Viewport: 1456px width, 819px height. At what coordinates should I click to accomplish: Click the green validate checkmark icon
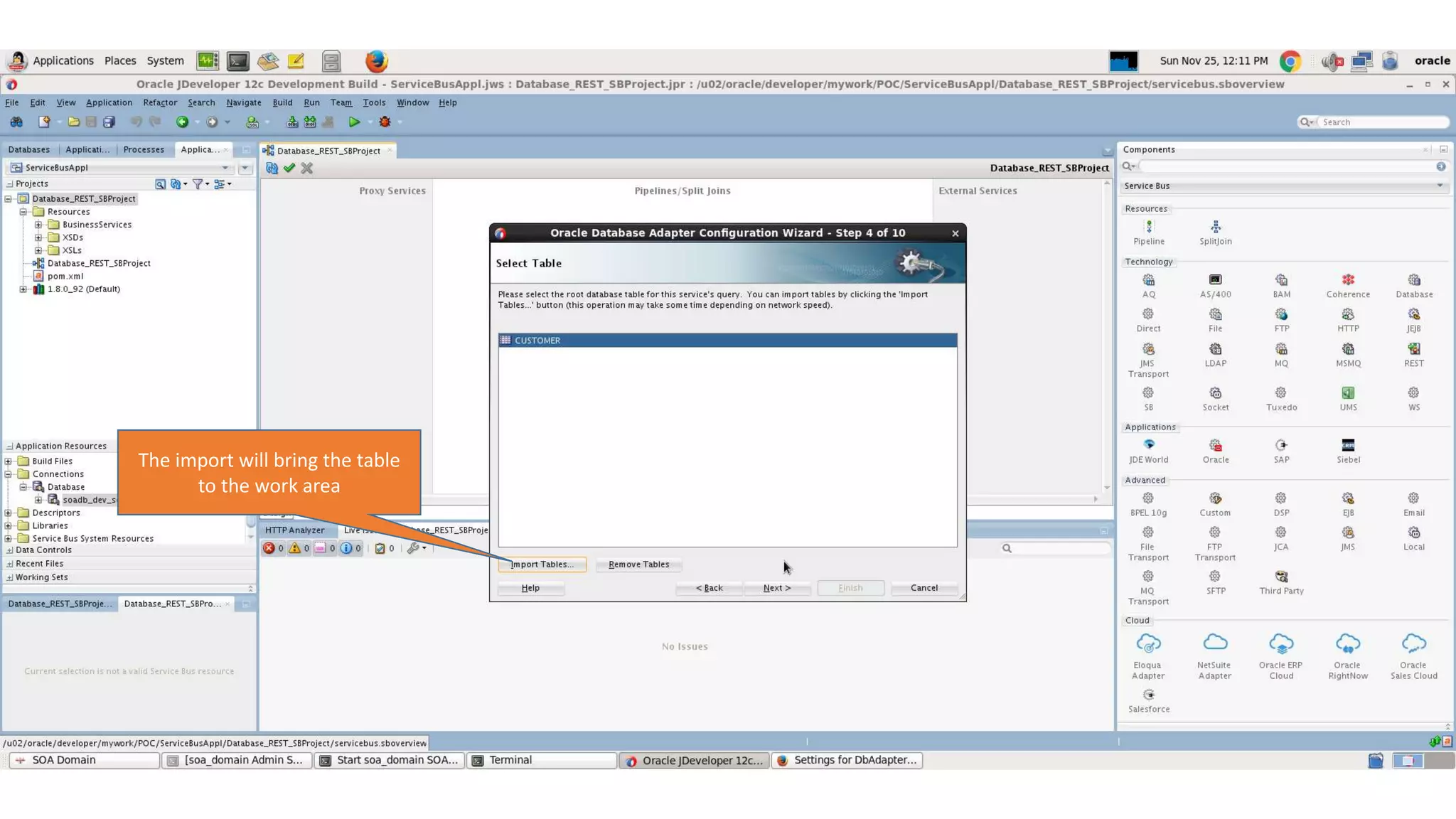[x=289, y=168]
